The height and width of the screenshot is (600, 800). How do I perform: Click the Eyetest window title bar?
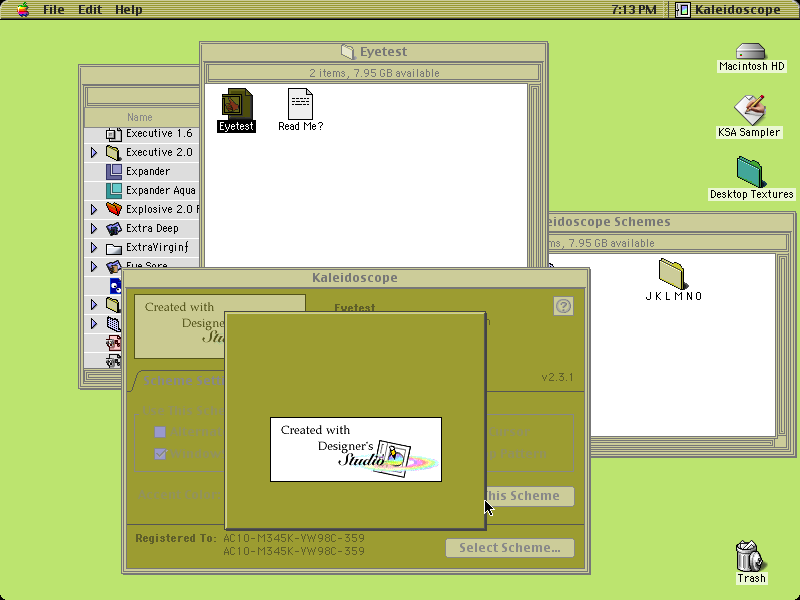pyautogui.click(x=374, y=52)
